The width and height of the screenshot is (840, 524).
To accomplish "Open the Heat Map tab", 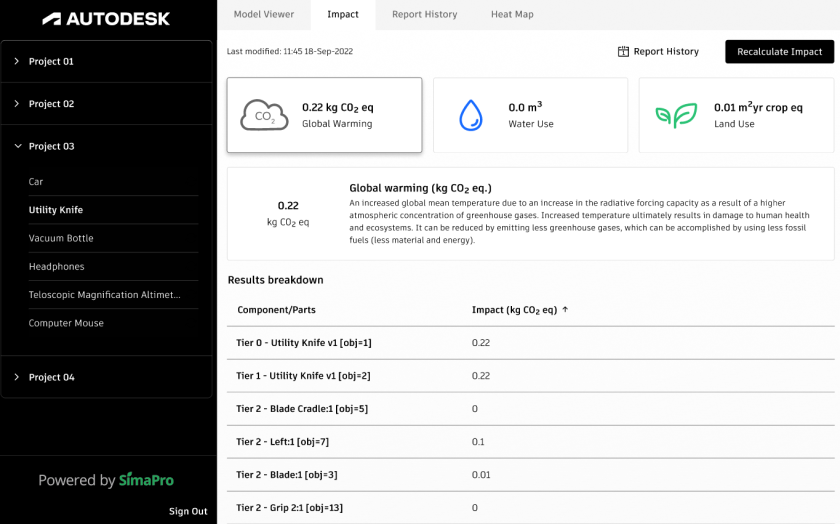I will (x=512, y=15).
